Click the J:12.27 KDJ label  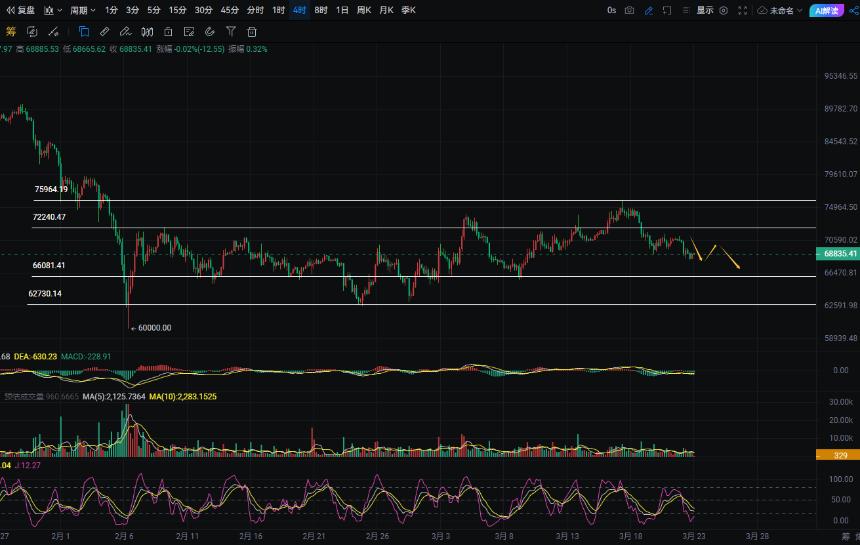pos(27,465)
